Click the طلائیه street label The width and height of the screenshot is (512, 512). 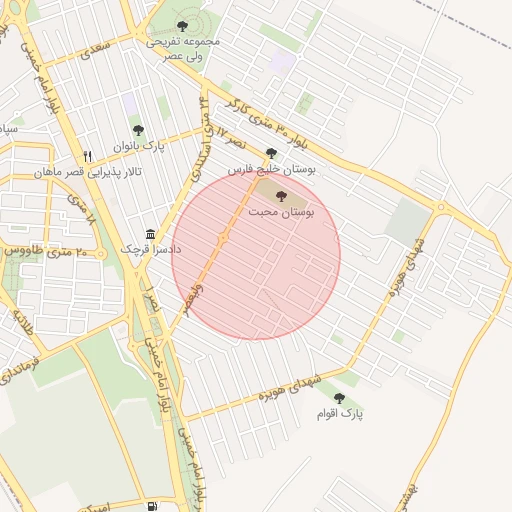[23, 322]
